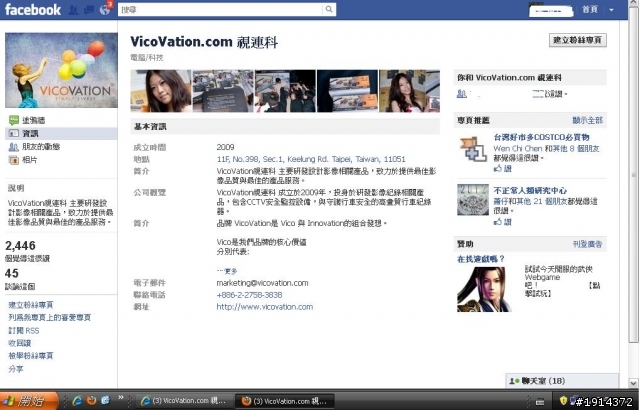Image resolution: width=640 pixels, height=410 pixels.
Task: Click the friends icon beside 朋友的動態
Action: pos(13,147)
